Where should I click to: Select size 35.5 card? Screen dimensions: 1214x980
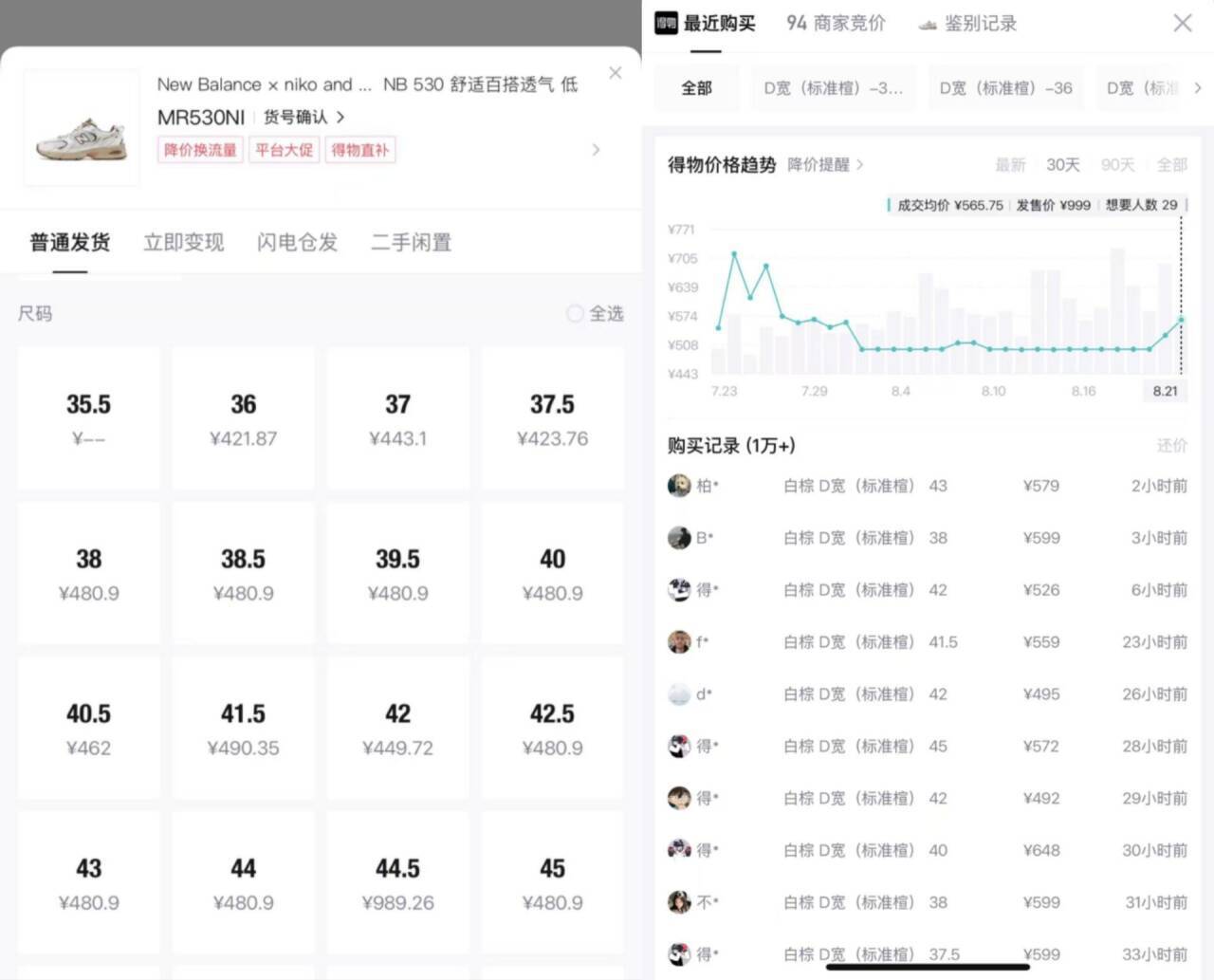pos(88,418)
